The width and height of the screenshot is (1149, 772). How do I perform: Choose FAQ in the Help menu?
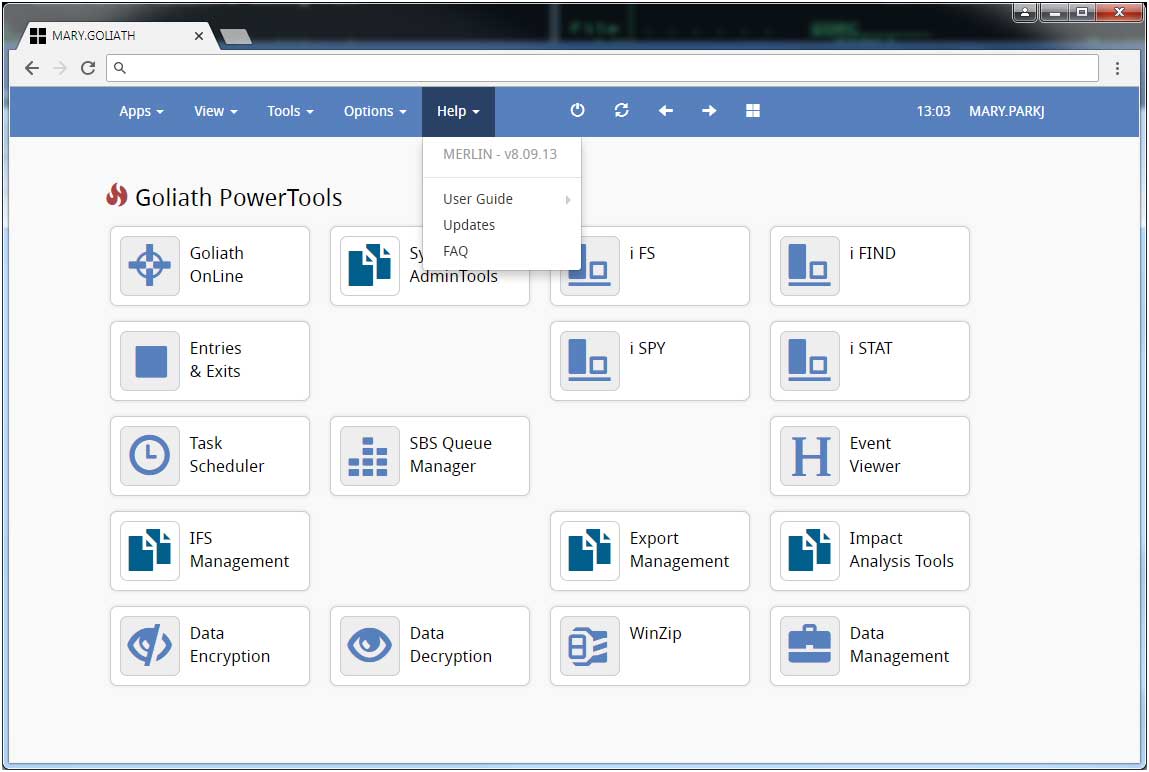pyautogui.click(x=456, y=251)
